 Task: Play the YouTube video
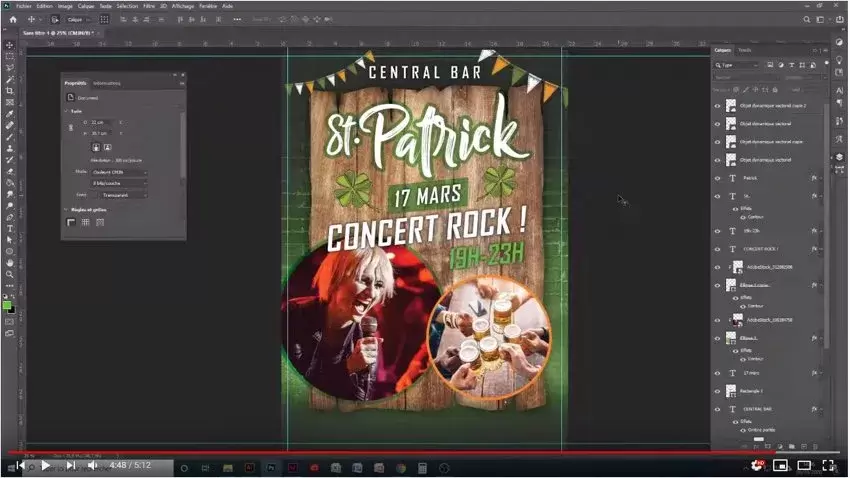pos(46,466)
